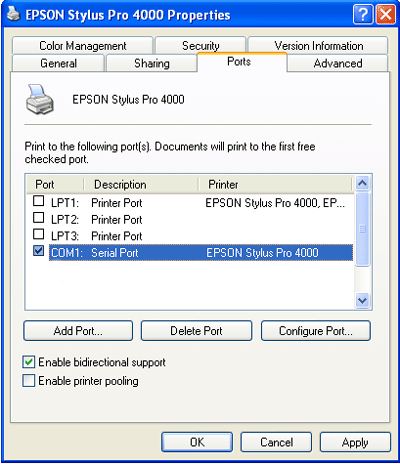Click the 'Printer Port' description of LPT2
Screen dimensions: 400x464
117,219
